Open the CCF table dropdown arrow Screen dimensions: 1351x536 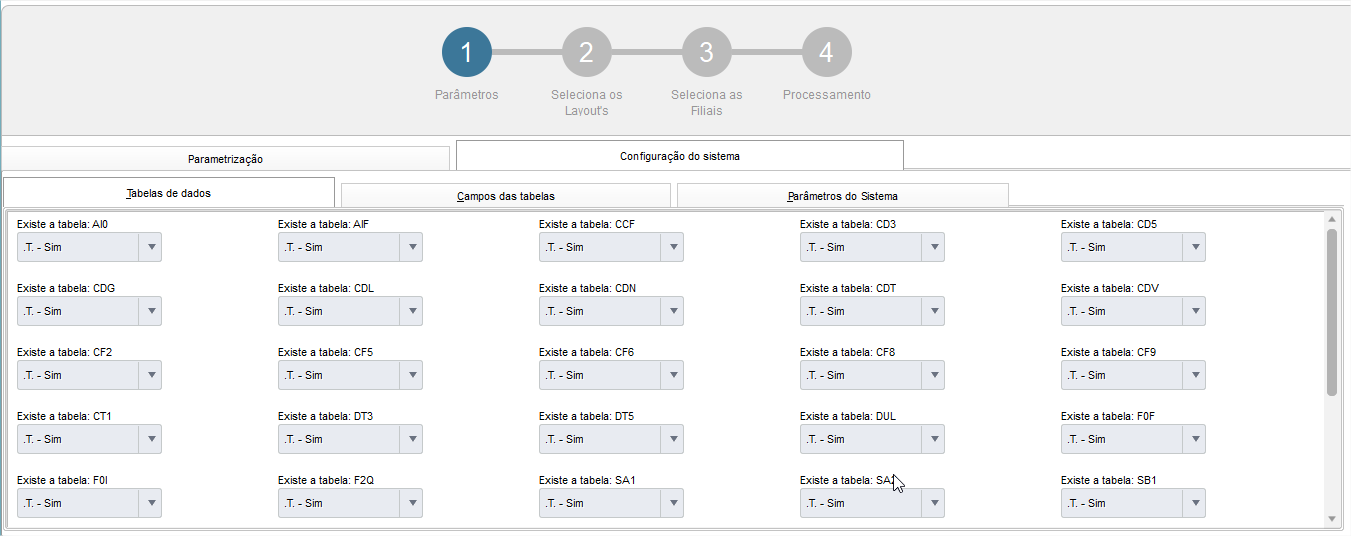[x=673, y=247]
